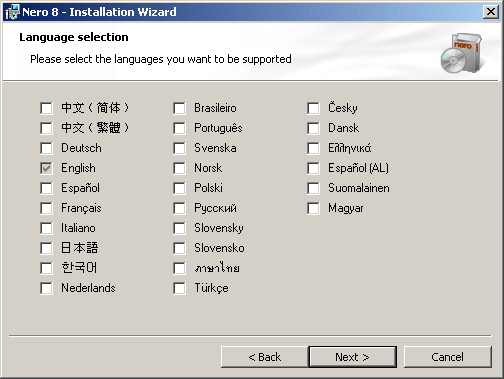Go back with the Back button
Screen dimensions: 504x379
coord(265,357)
